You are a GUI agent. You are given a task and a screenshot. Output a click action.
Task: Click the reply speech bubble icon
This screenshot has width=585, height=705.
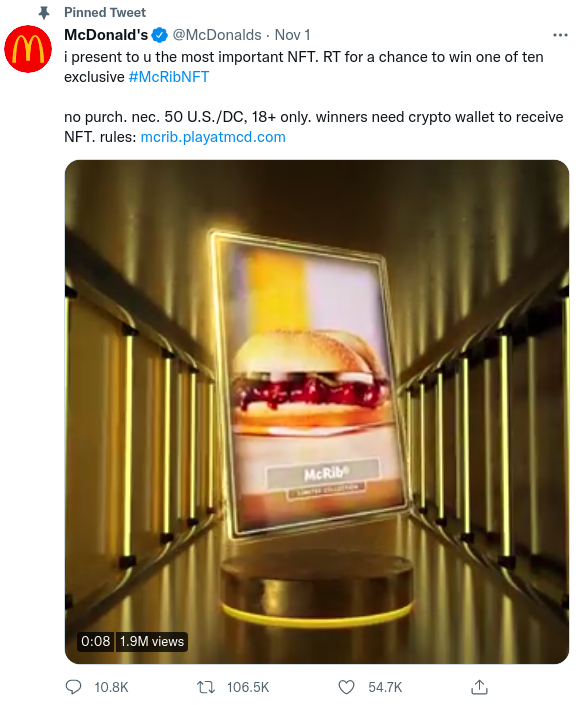click(73, 687)
